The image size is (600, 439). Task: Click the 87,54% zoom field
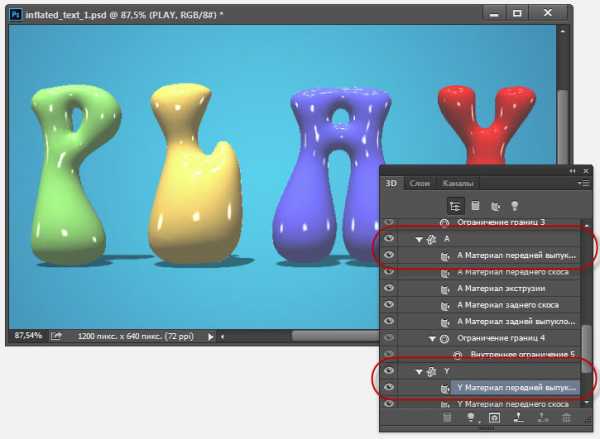click(27, 336)
